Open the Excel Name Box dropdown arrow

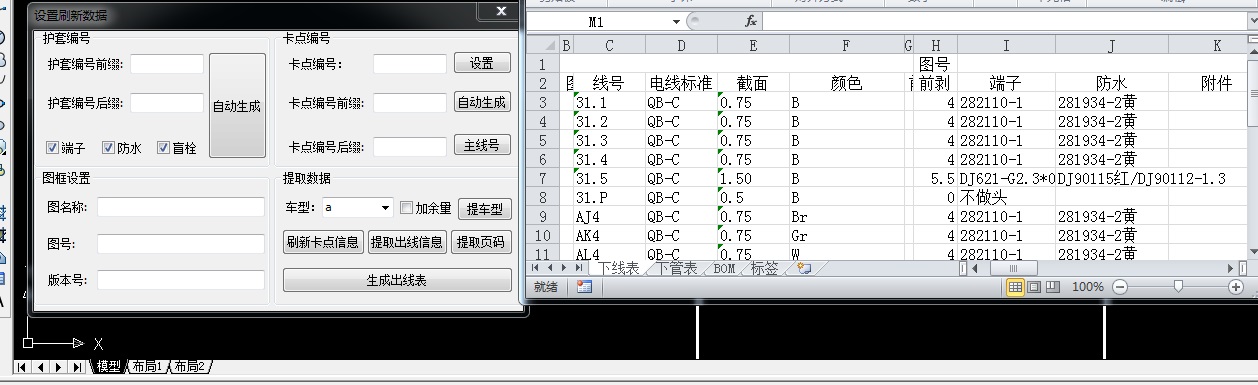click(x=676, y=21)
